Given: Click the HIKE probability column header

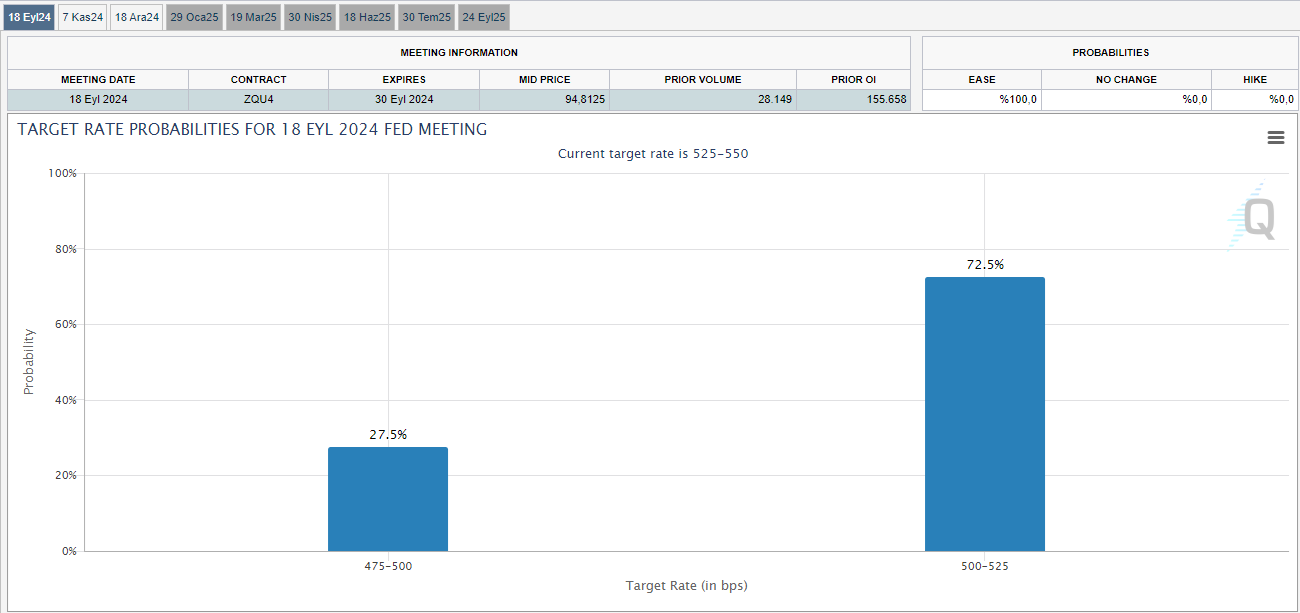Looking at the screenshot, I should 1255,79.
